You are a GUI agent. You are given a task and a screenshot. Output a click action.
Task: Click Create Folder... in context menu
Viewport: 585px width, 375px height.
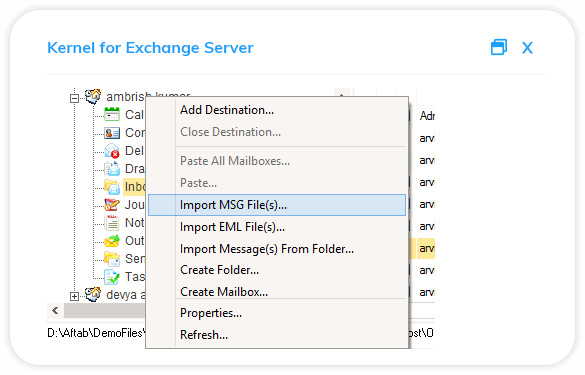(x=277, y=270)
